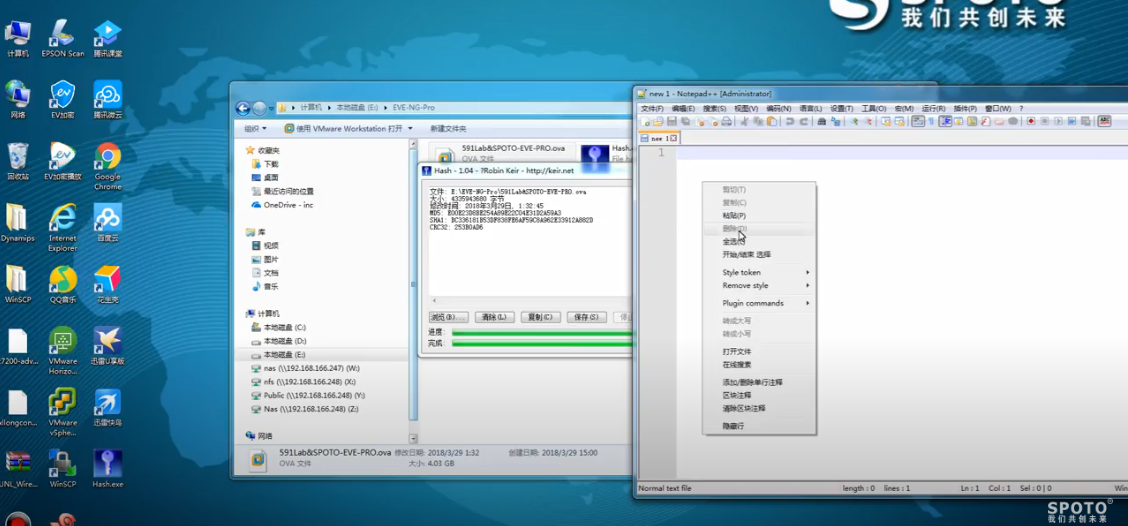Open Google Chrome from desktop
The image size is (1128, 526).
click(x=108, y=165)
